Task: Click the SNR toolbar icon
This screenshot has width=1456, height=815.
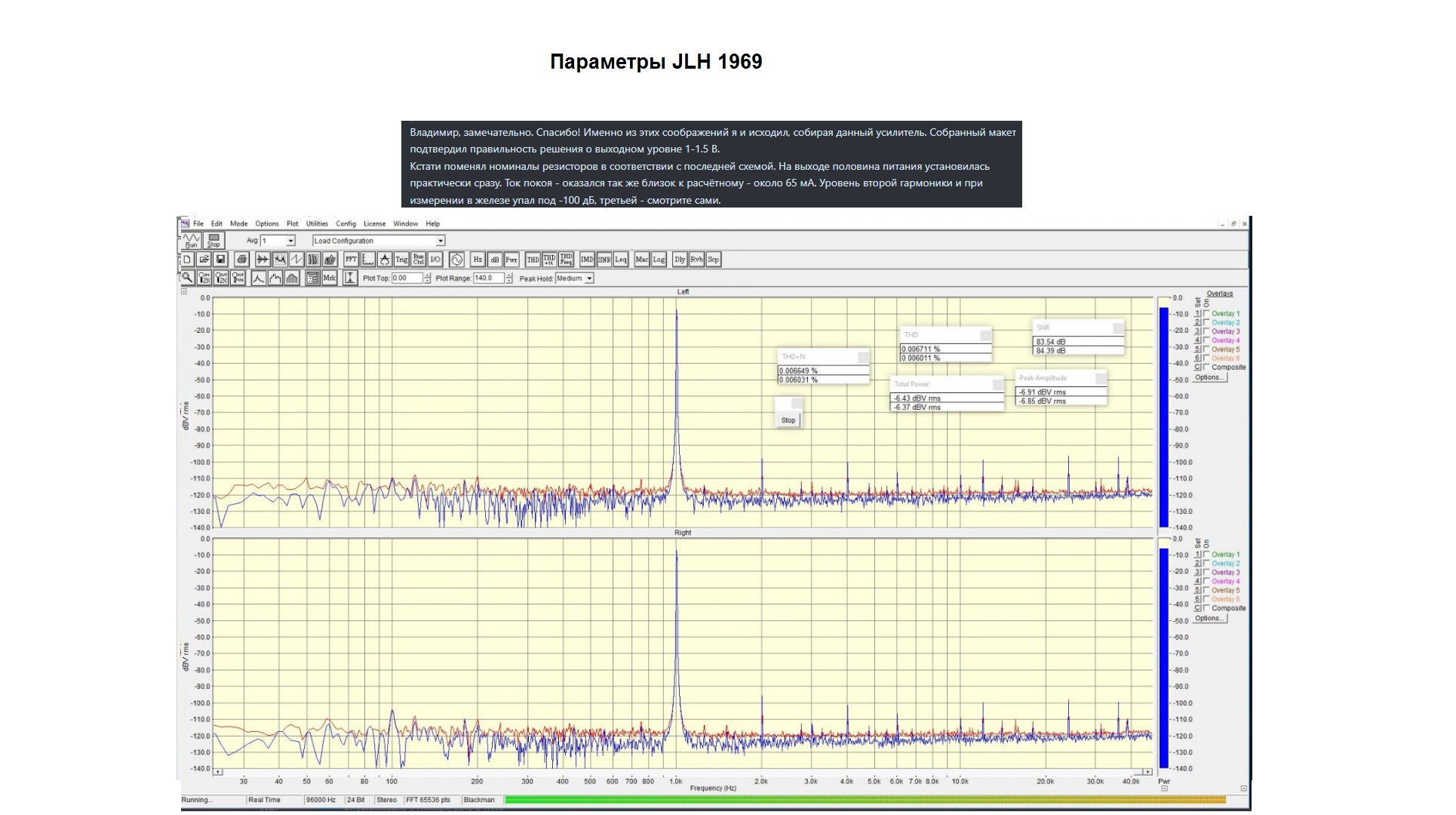Action: (604, 260)
